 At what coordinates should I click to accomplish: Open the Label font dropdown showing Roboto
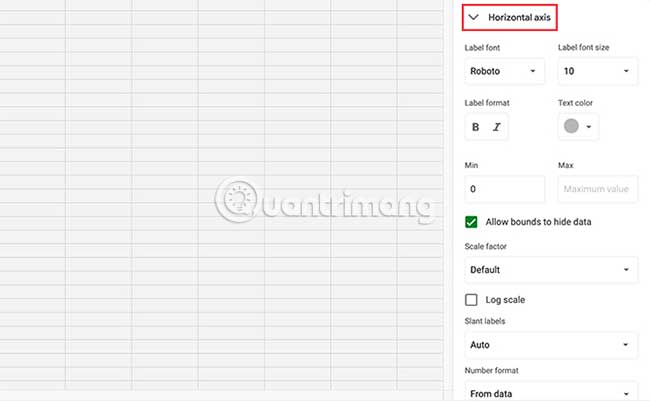tap(504, 71)
